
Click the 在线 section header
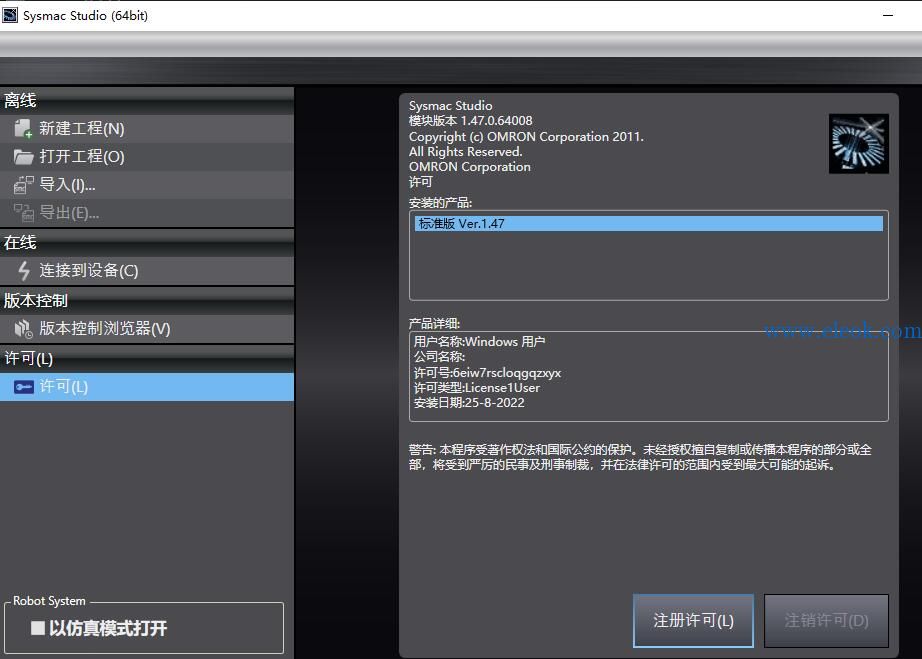point(147,242)
